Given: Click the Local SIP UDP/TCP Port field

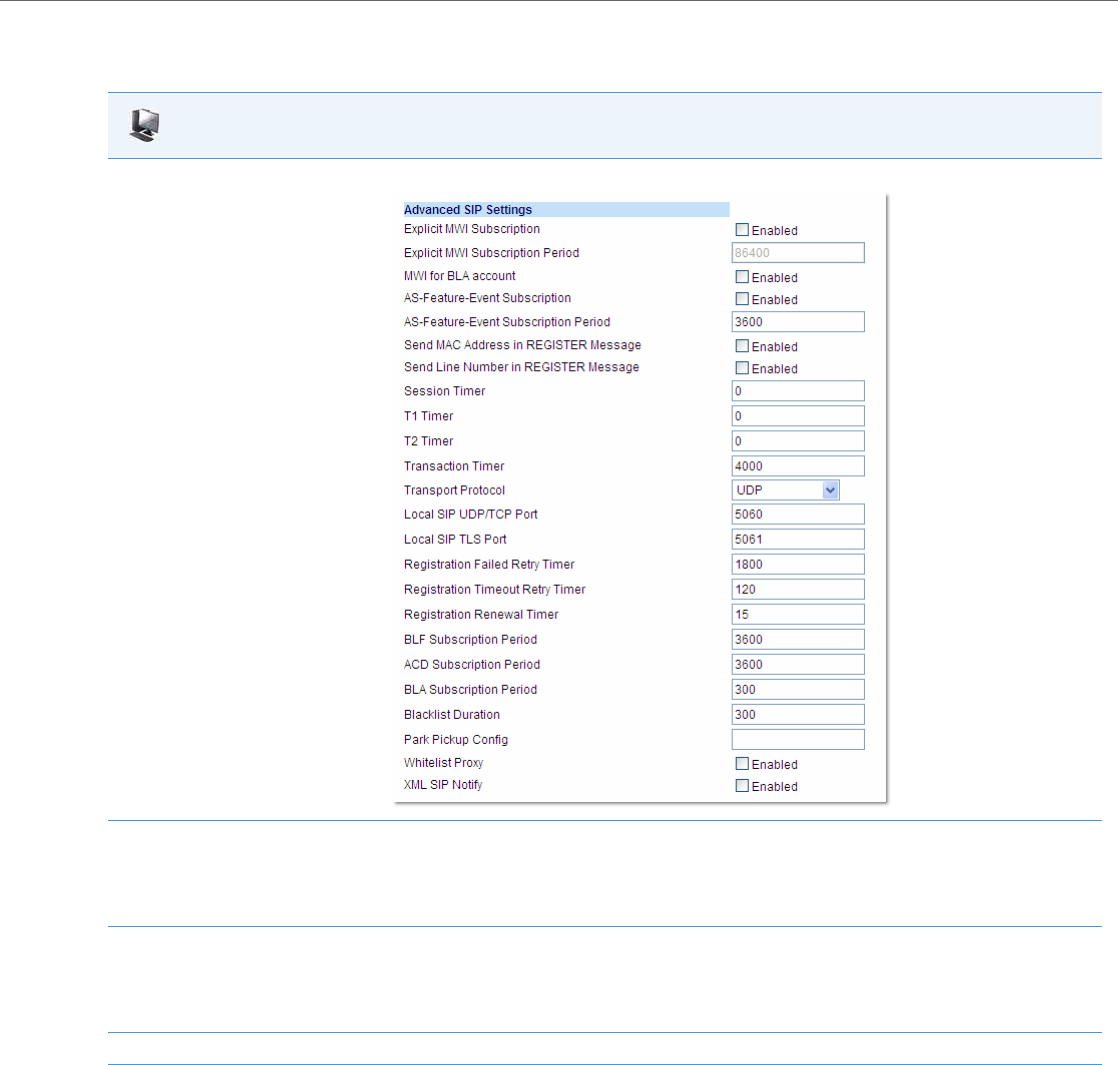Looking at the screenshot, I should (798, 514).
